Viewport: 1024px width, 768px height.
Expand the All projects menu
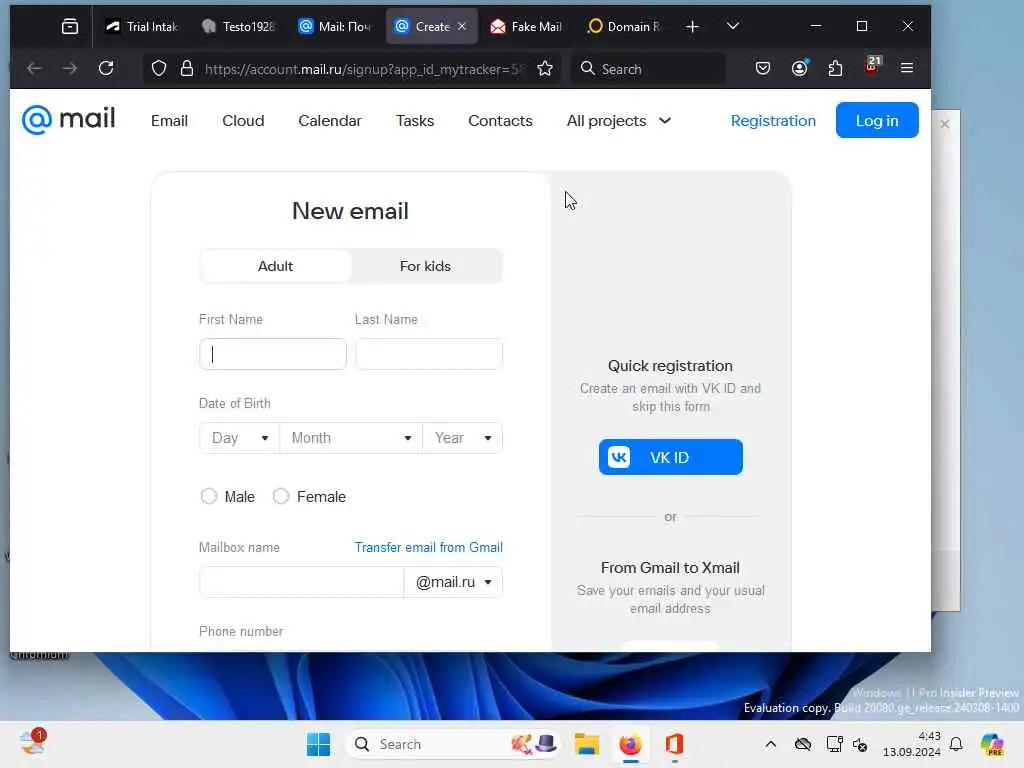618,121
